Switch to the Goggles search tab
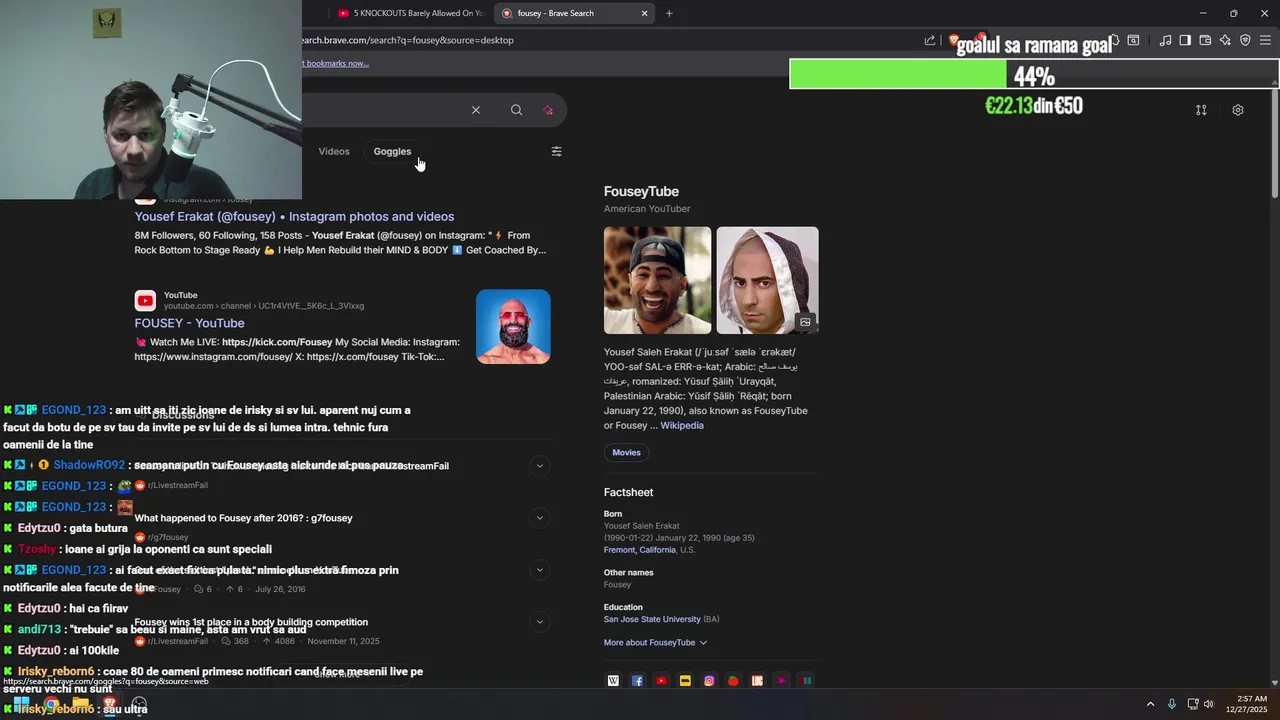Viewport: 1280px width, 720px height. coord(392,152)
